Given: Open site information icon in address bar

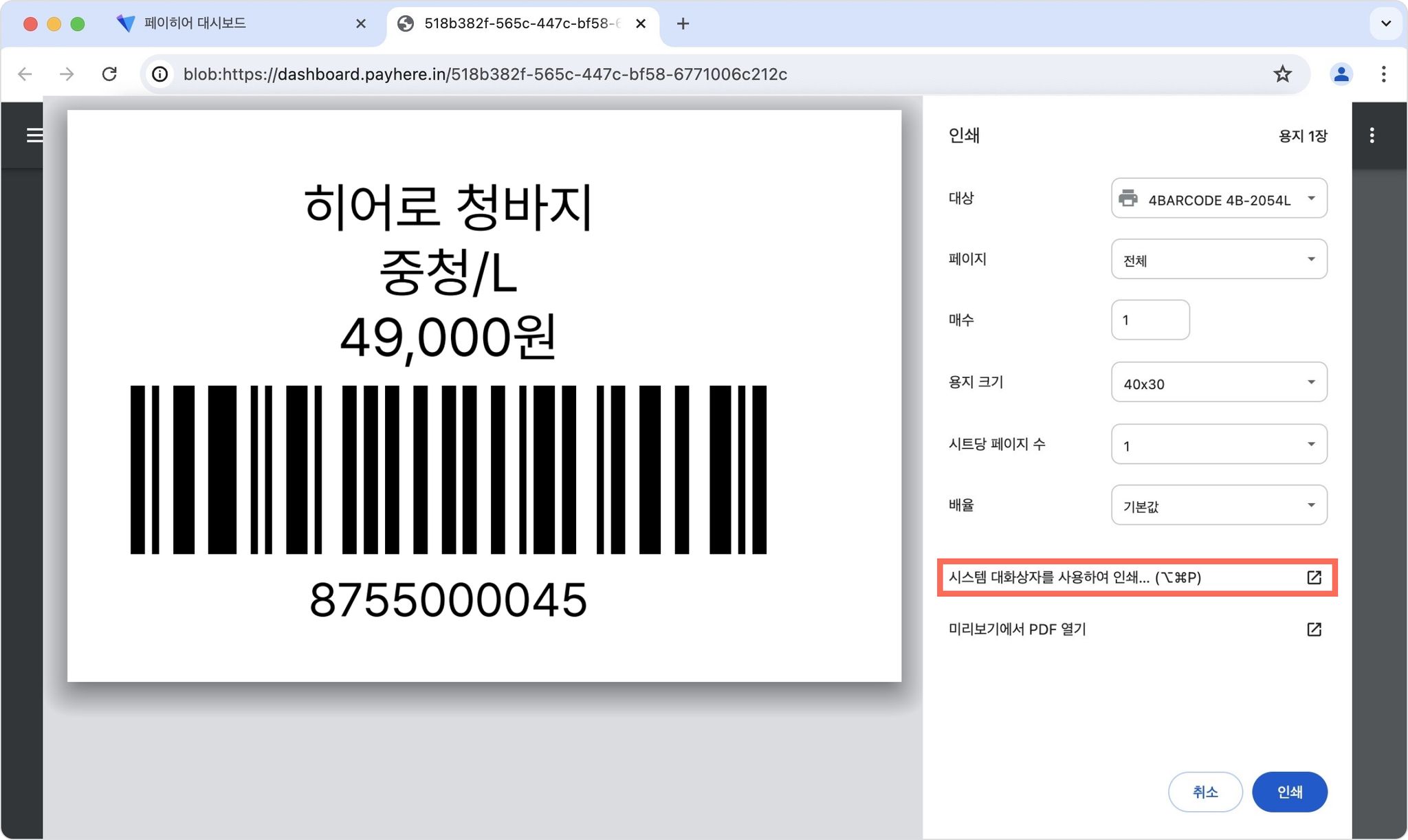Looking at the screenshot, I should pos(159,74).
